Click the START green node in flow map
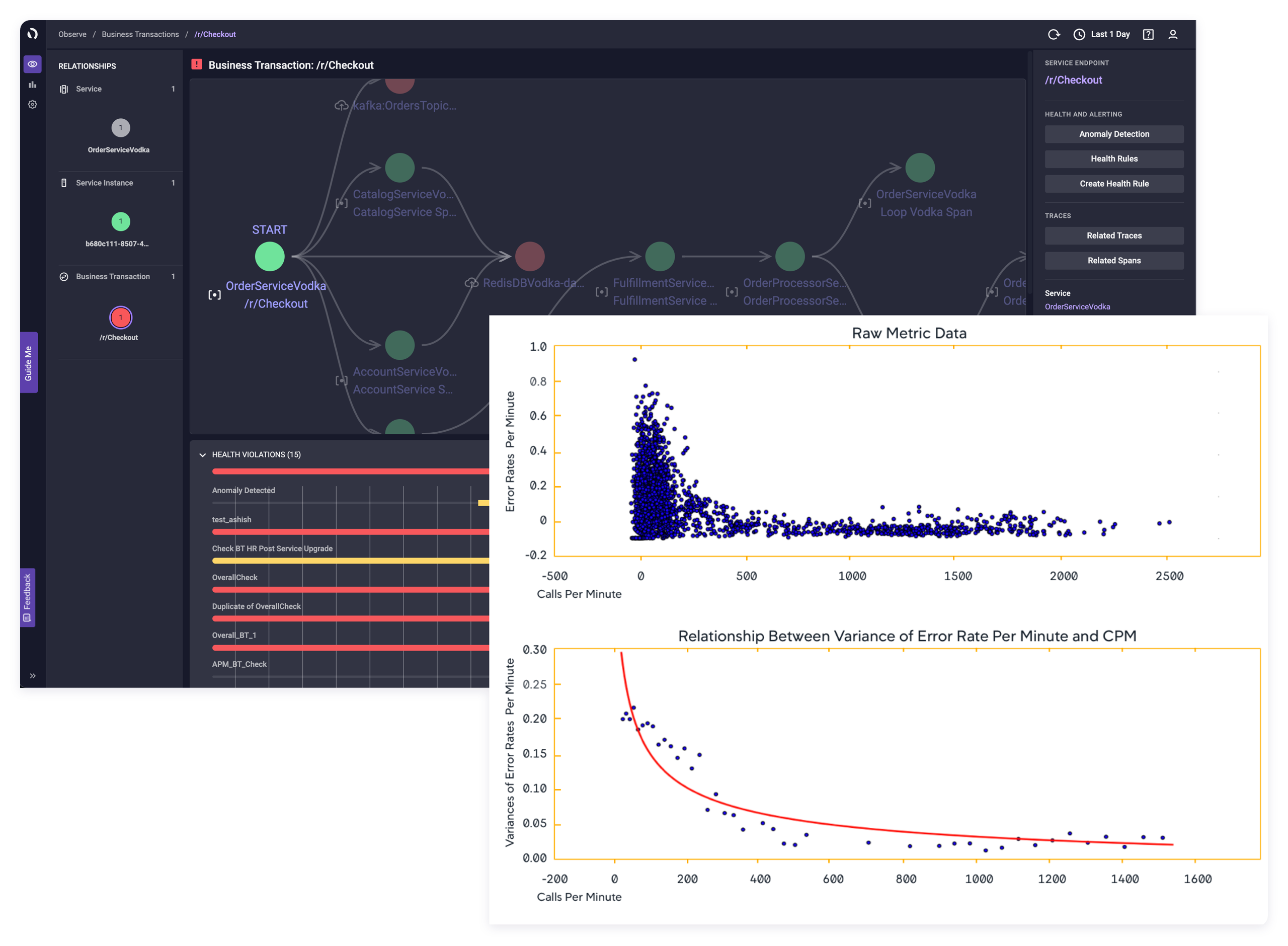The height and width of the screenshot is (946, 1288). click(x=270, y=256)
